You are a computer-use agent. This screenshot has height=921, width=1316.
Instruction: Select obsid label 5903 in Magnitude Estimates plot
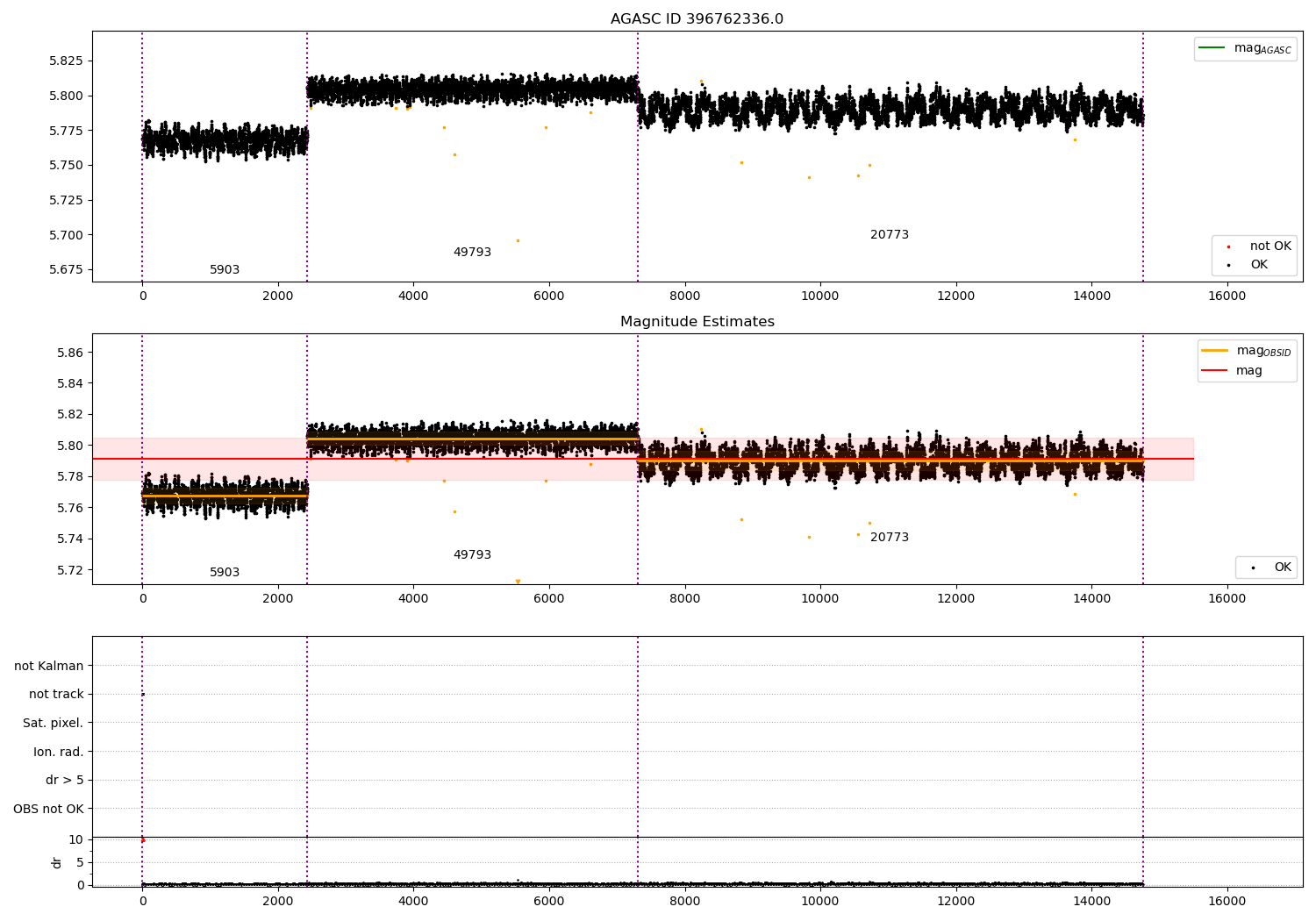click(225, 573)
